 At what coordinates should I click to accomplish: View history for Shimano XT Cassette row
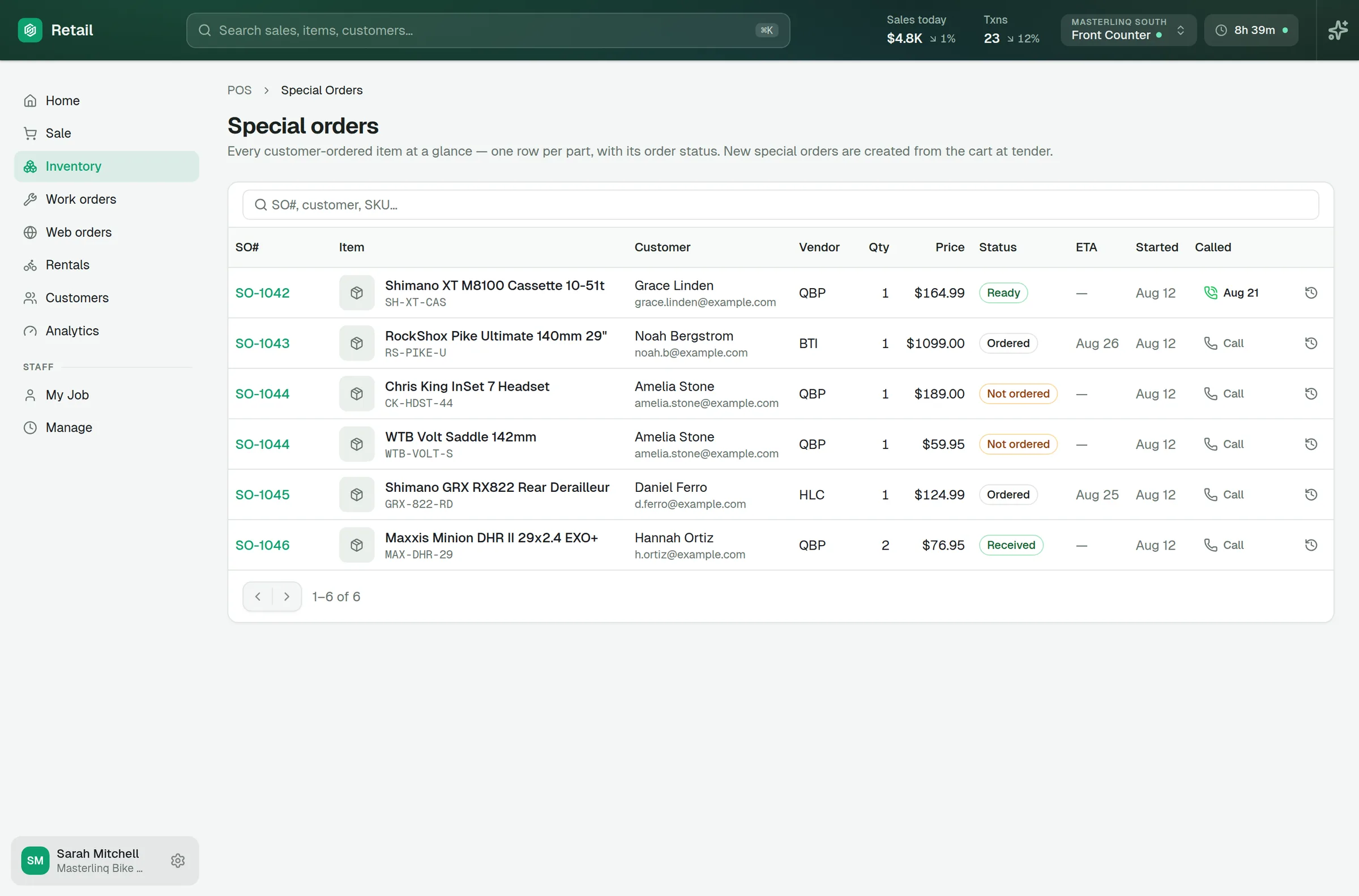(x=1311, y=293)
